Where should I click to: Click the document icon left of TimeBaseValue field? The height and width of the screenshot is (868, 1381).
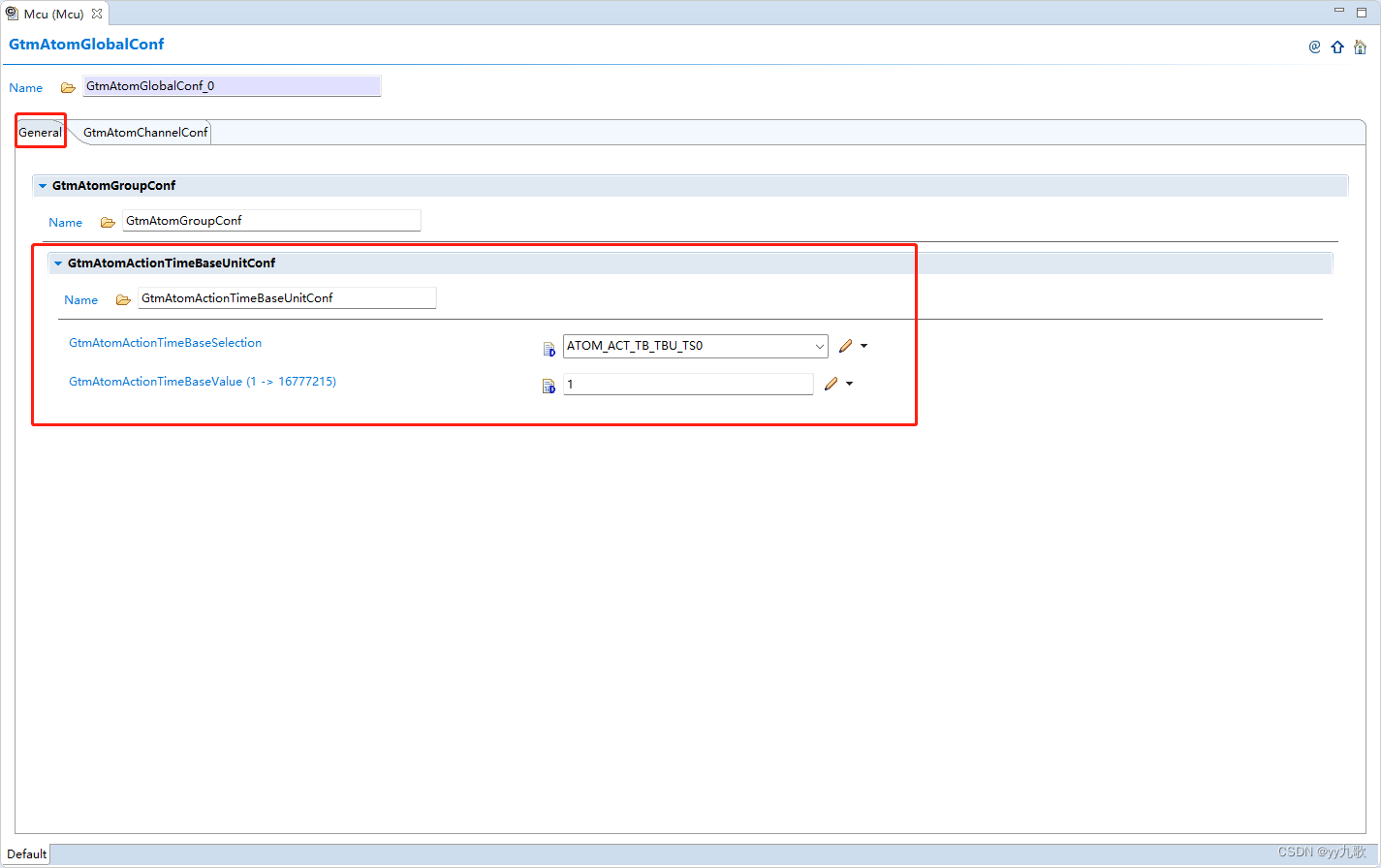549,387
